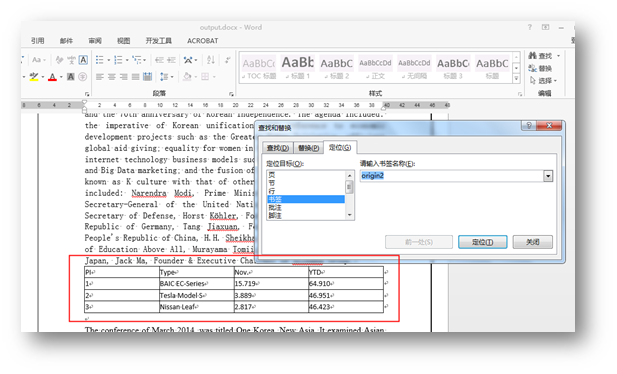
Task: Click the numbered list icon
Action: click(118, 60)
